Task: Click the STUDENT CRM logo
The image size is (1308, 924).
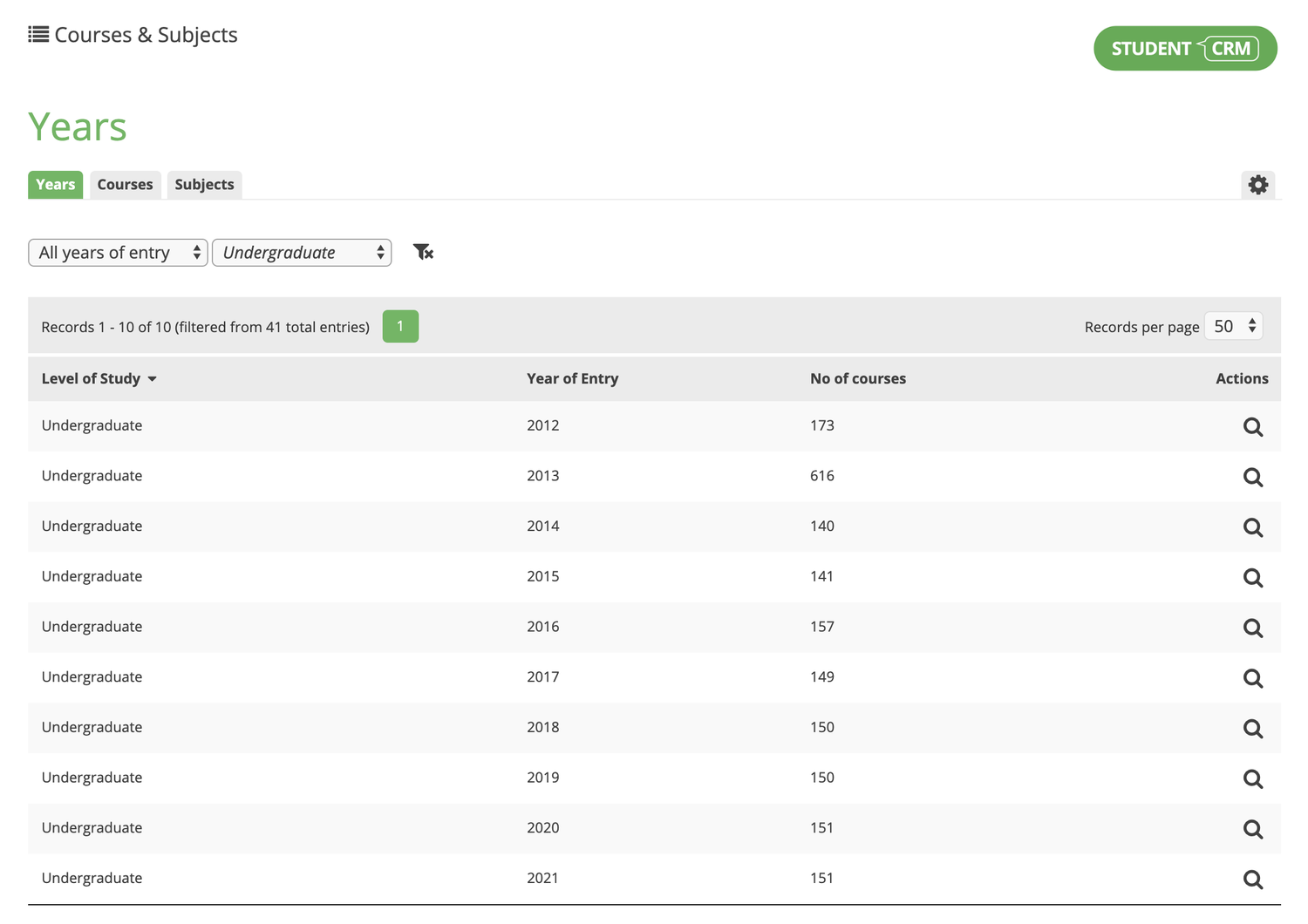Action: click(1184, 48)
